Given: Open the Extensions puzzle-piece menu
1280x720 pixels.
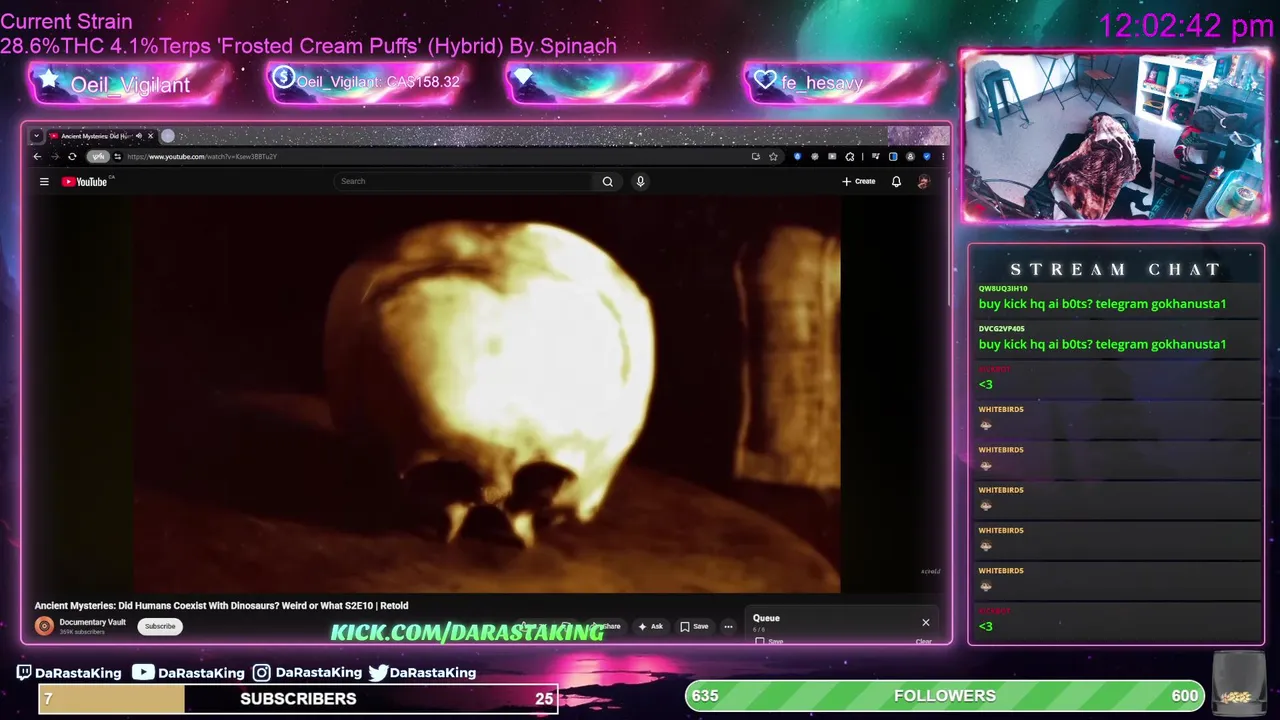Looking at the screenshot, I should point(849,156).
